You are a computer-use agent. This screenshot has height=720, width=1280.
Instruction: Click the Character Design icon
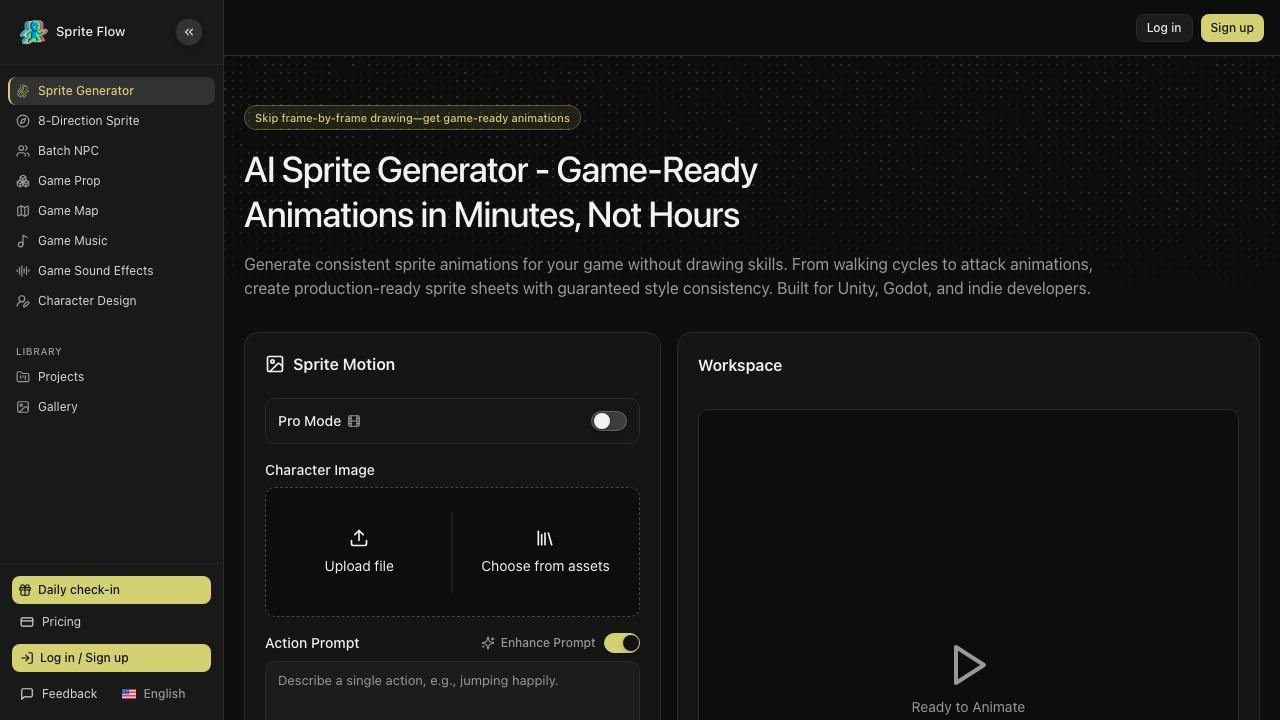[x=23, y=301]
